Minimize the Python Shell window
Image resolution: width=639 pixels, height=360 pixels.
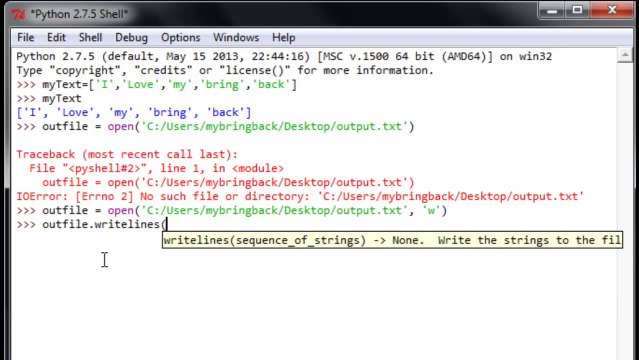(x=552, y=10)
